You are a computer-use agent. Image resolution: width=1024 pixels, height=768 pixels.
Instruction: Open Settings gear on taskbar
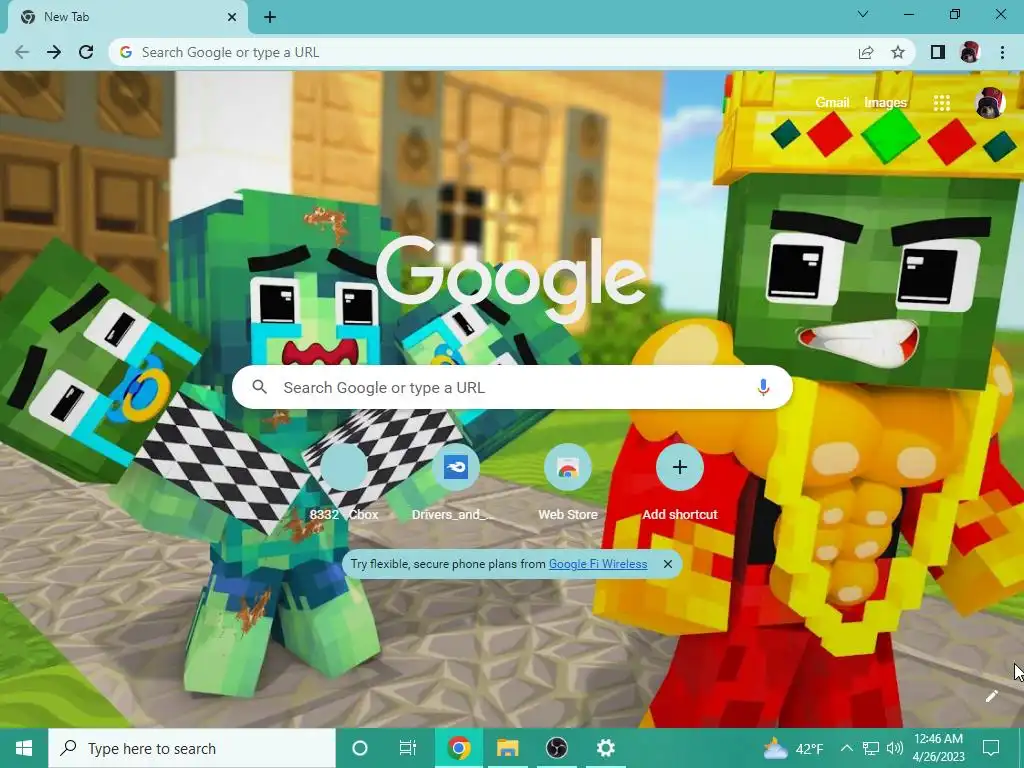pos(605,748)
